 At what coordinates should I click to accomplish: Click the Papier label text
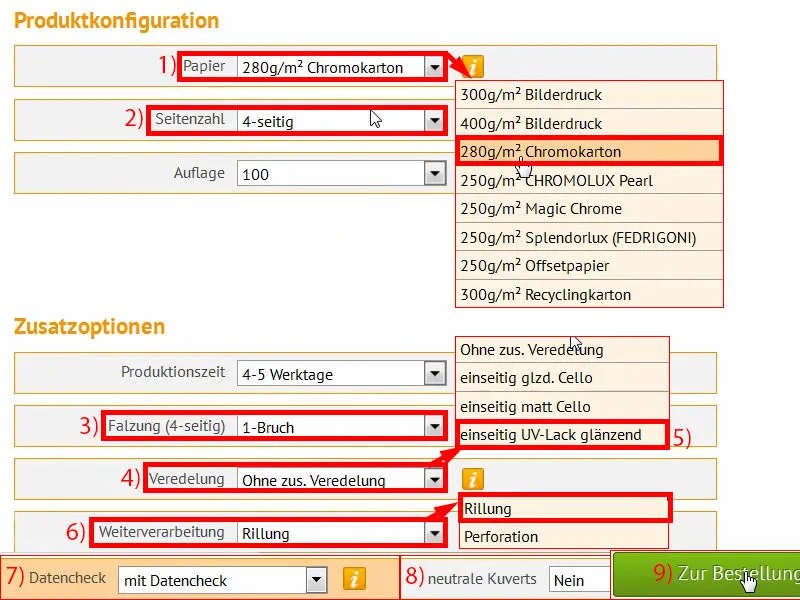tap(204, 66)
